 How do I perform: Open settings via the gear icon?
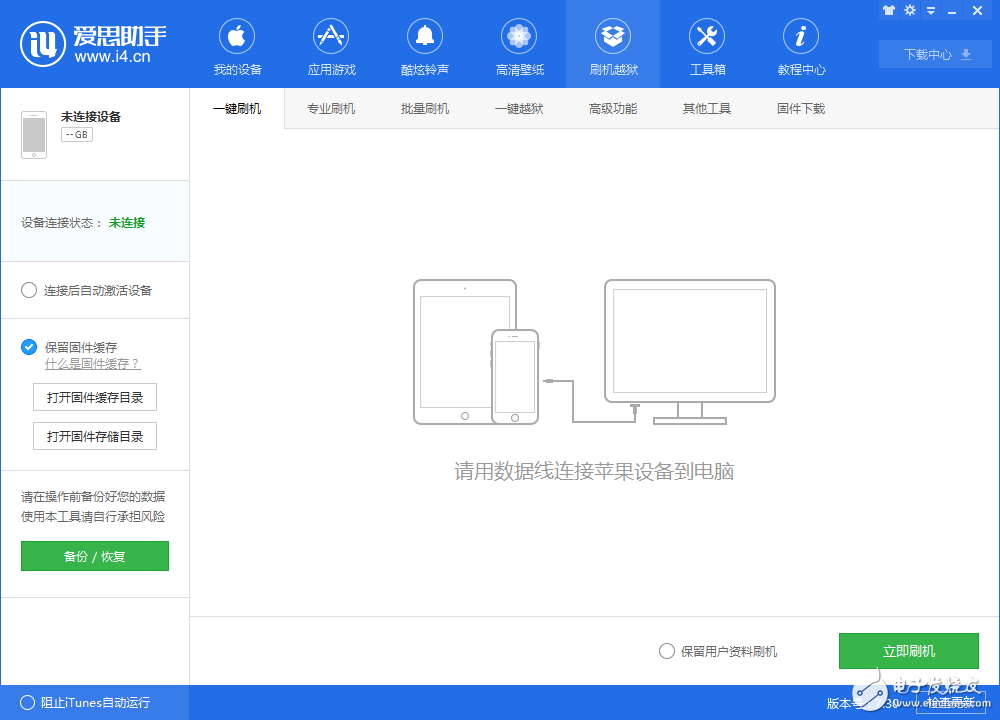pyautogui.click(x=909, y=10)
